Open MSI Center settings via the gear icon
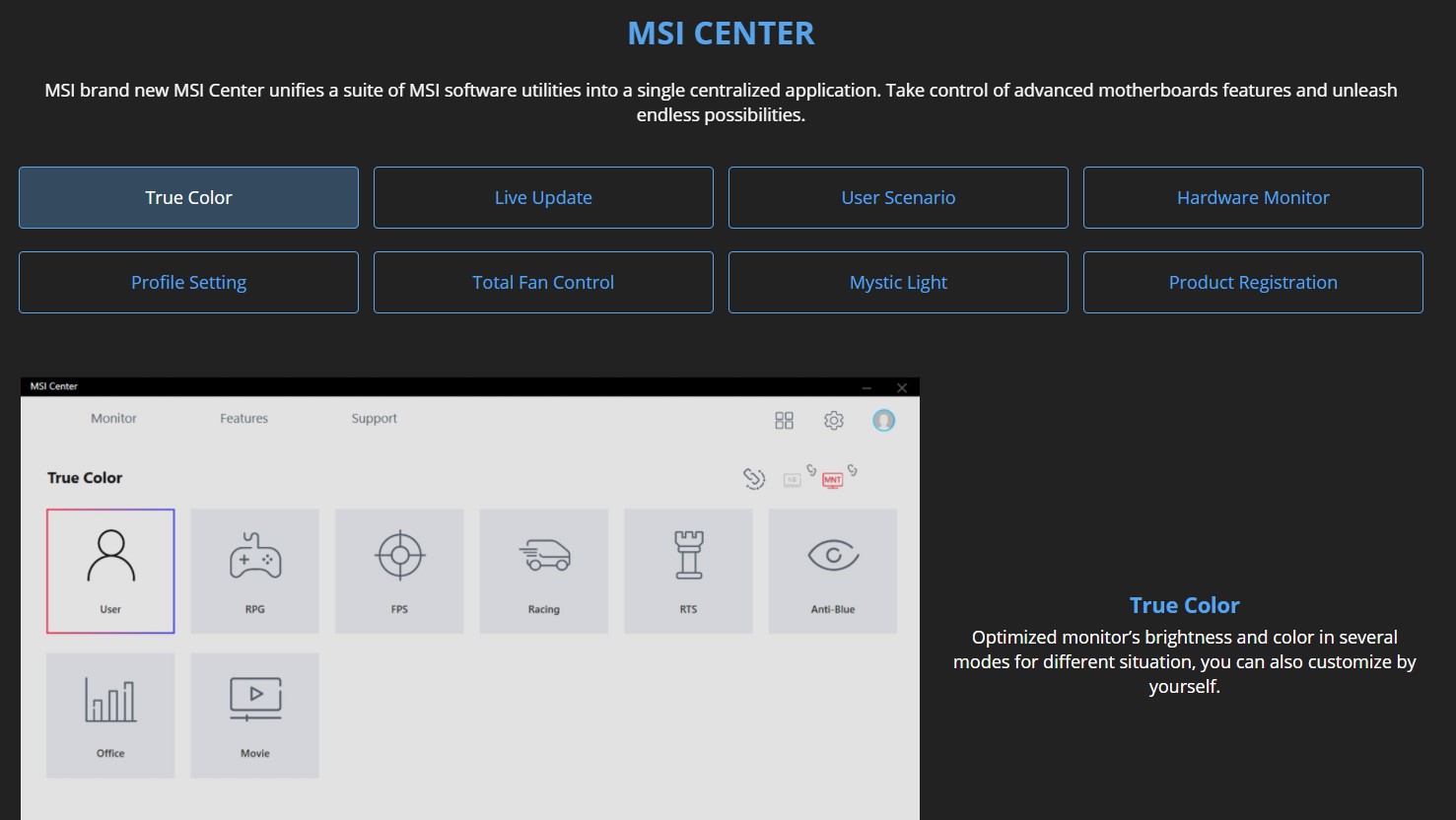Viewport: 1456px width, 820px height. pyautogui.click(x=833, y=420)
